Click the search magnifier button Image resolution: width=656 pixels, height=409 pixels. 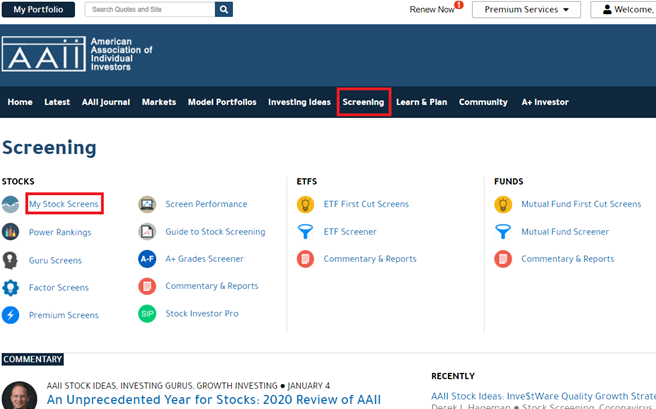[224, 9]
